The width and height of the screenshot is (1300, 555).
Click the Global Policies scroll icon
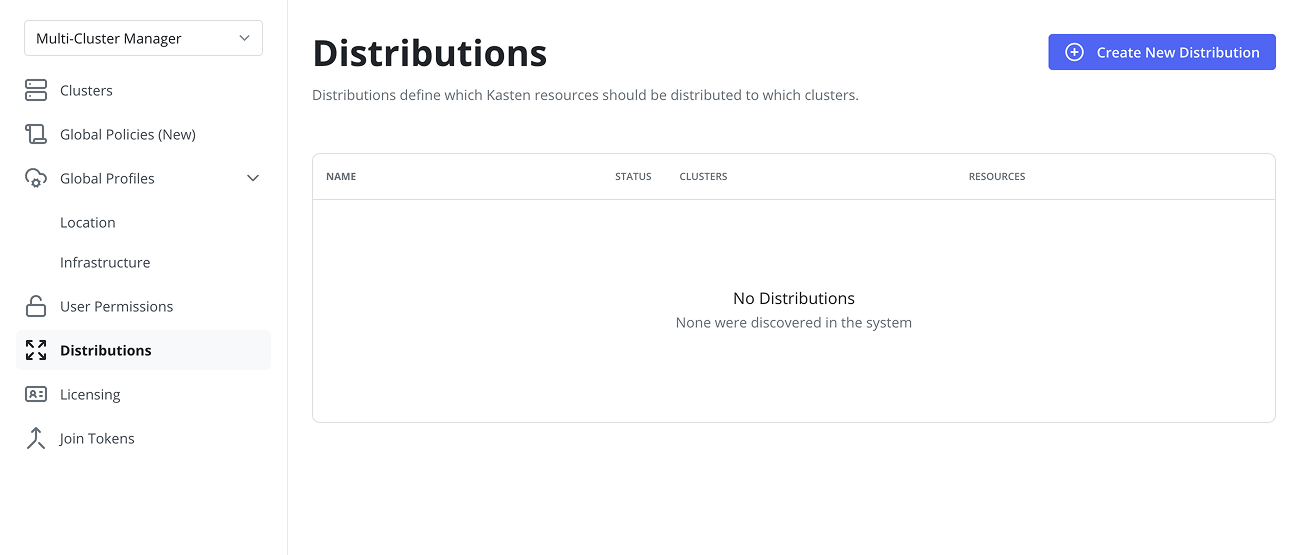pyautogui.click(x=36, y=134)
